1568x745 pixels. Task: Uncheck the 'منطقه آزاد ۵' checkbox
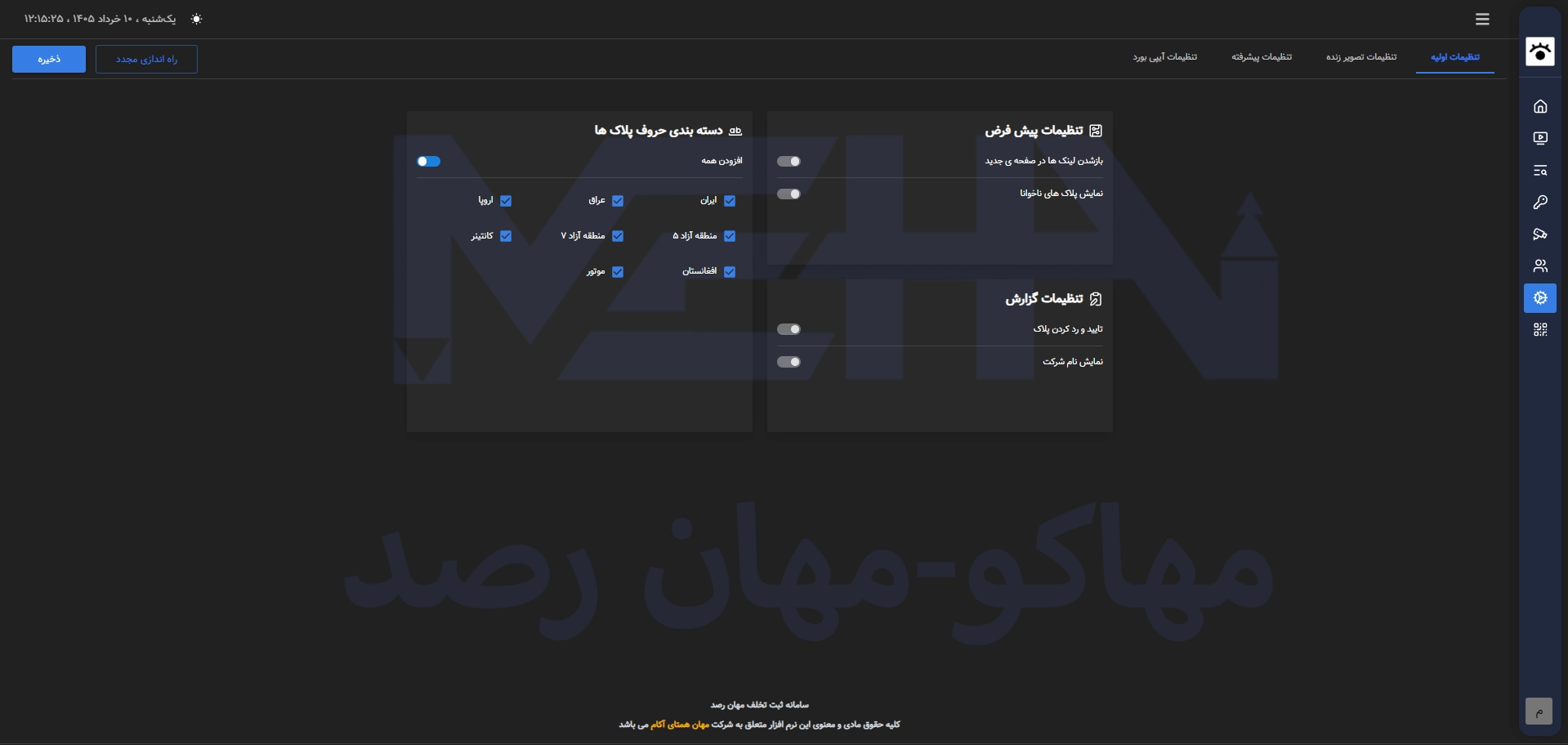tap(730, 236)
